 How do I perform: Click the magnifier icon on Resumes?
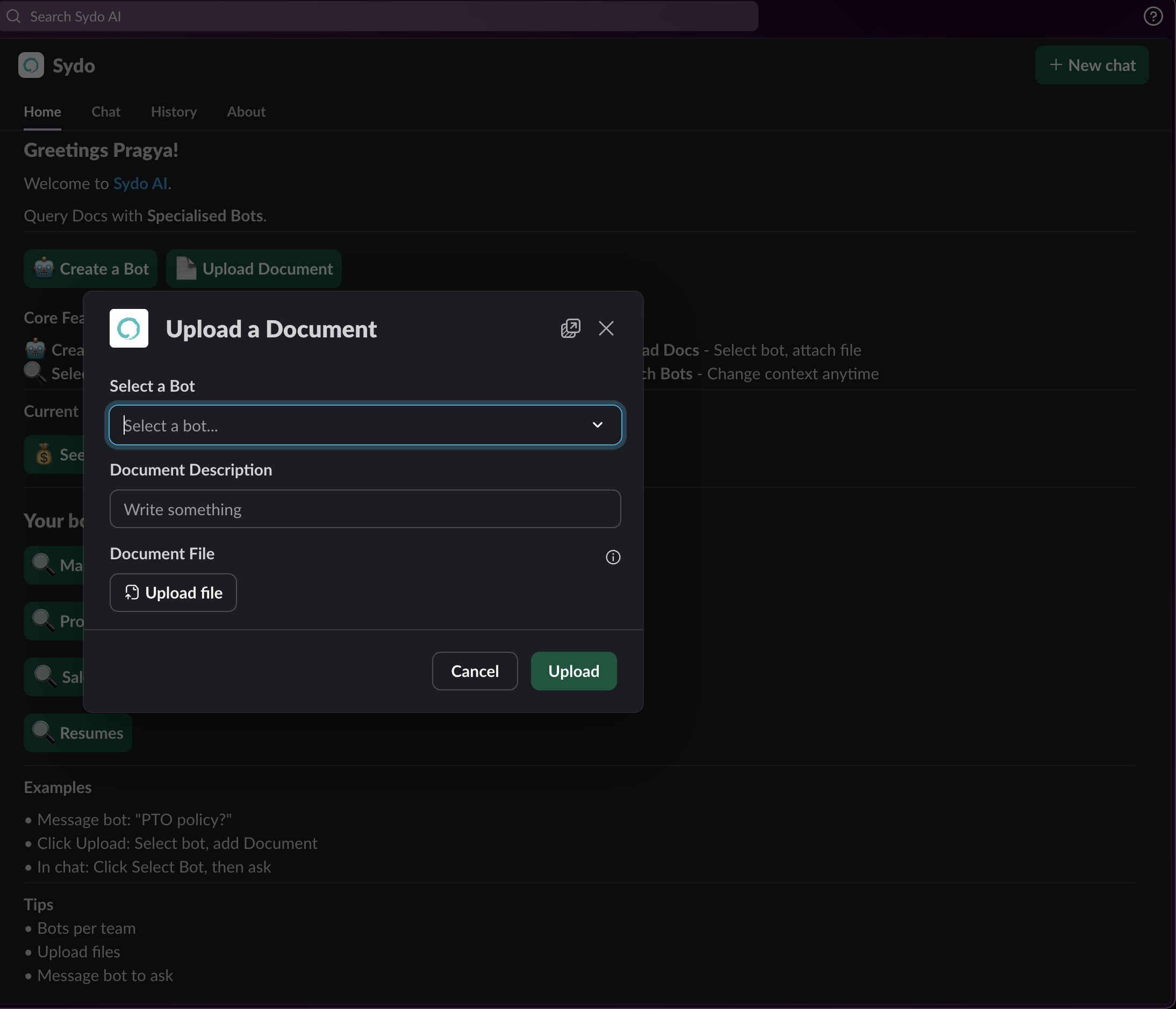coord(44,732)
